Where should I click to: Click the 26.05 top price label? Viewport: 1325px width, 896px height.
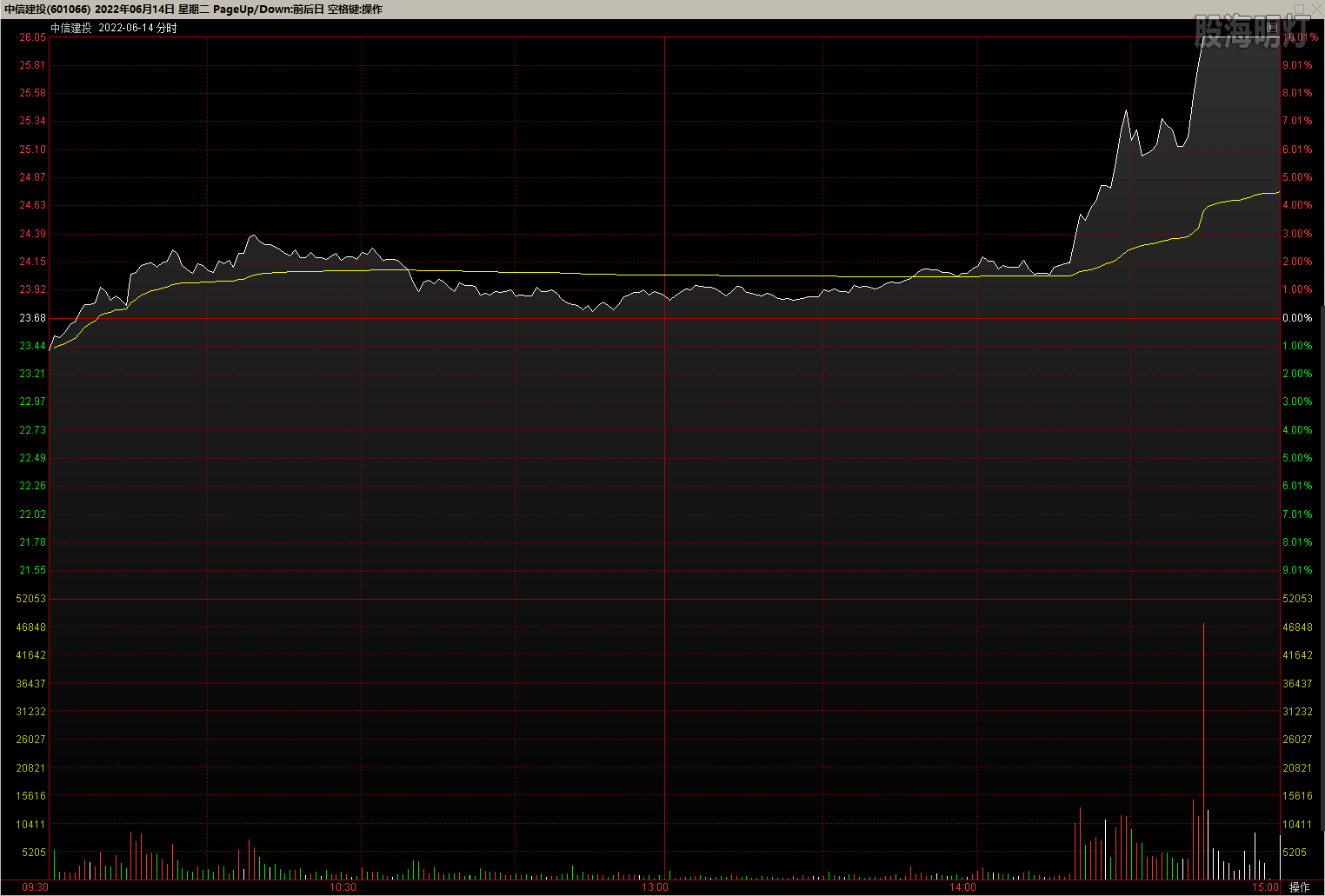pos(32,37)
